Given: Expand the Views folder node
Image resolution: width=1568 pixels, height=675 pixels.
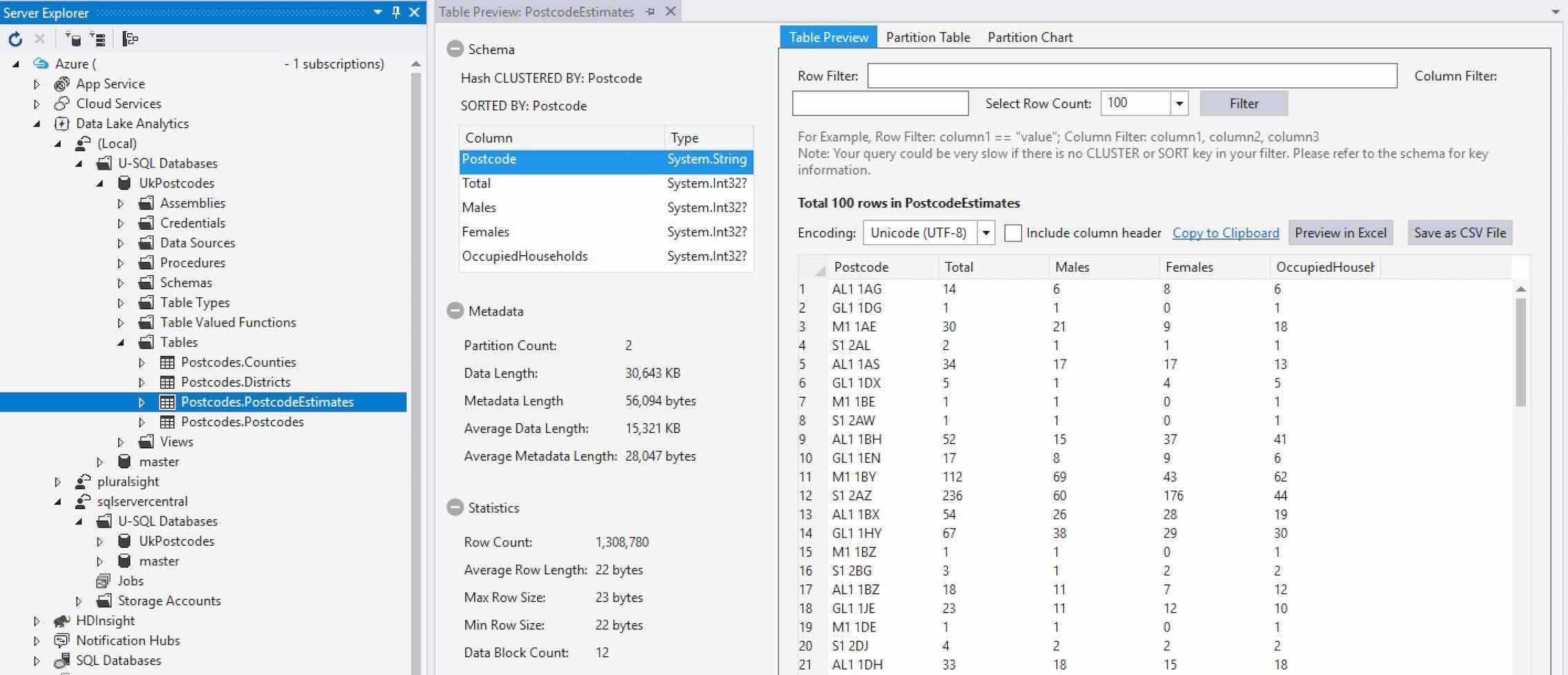Looking at the screenshot, I should point(120,442).
